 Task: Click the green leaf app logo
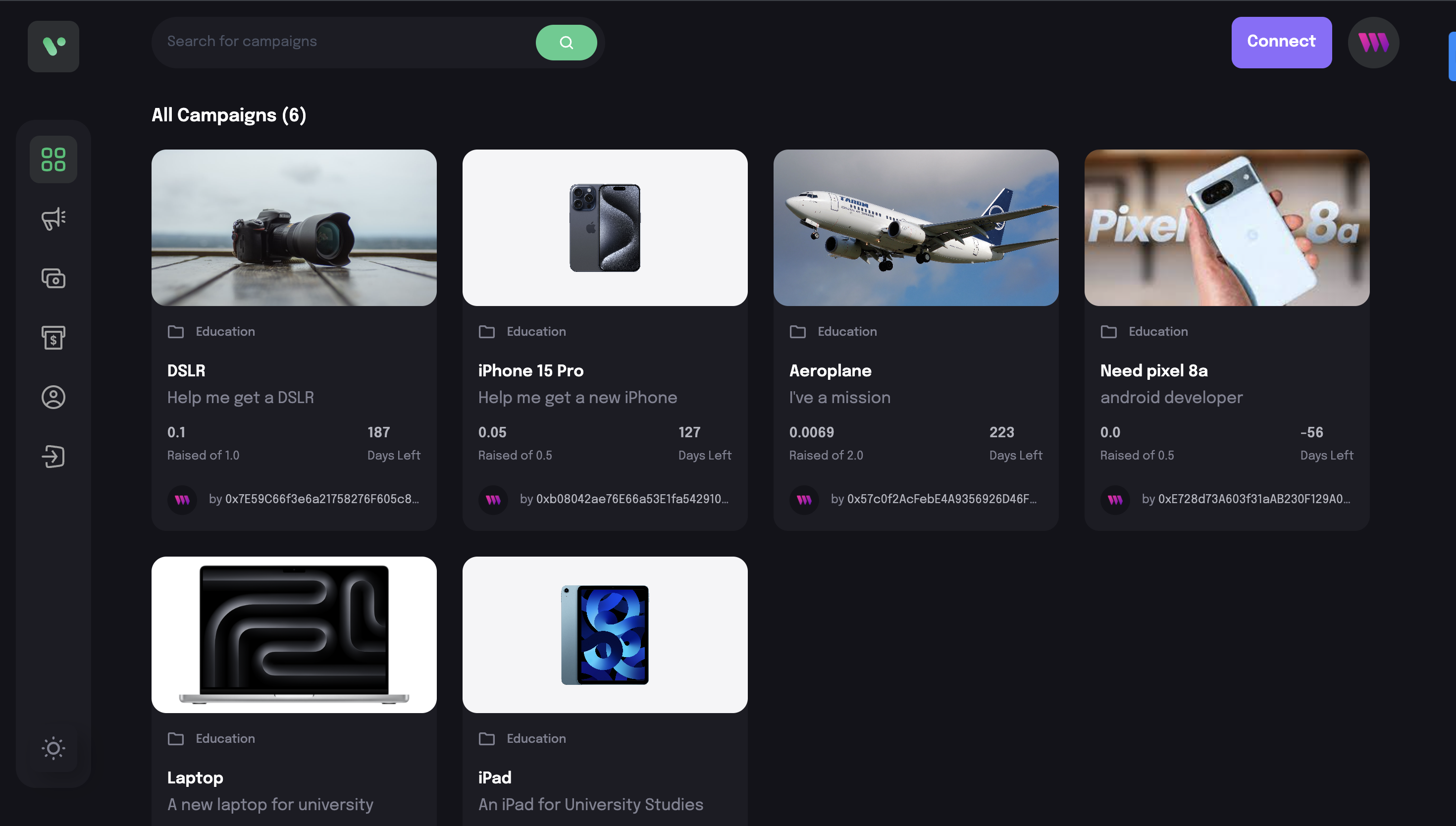click(x=53, y=46)
